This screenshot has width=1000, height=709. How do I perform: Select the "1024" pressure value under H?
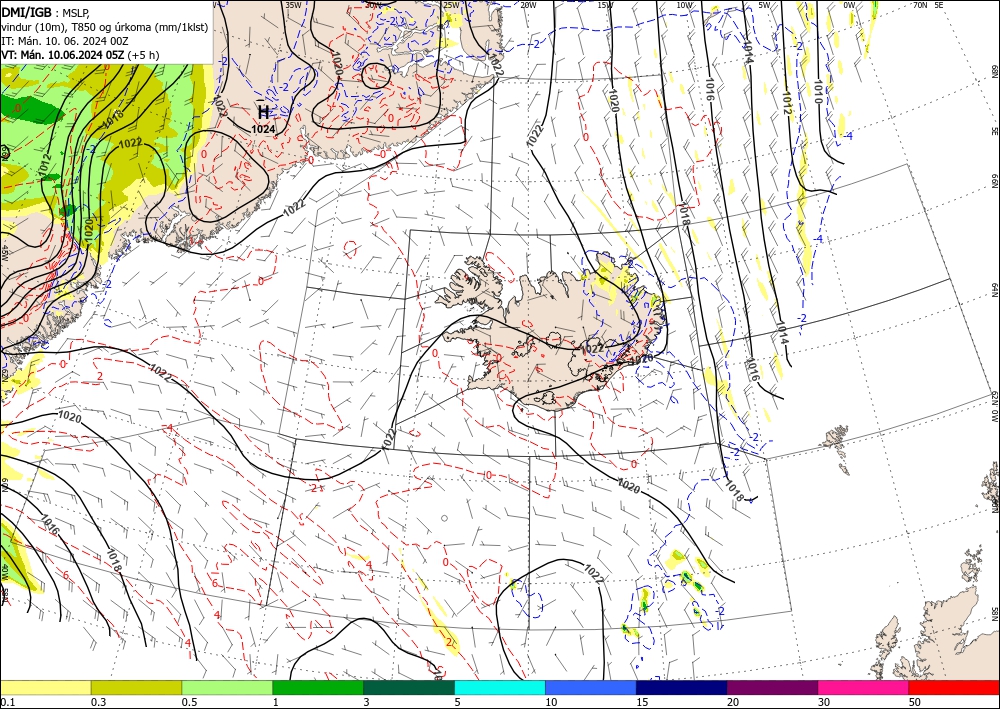click(263, 129)
